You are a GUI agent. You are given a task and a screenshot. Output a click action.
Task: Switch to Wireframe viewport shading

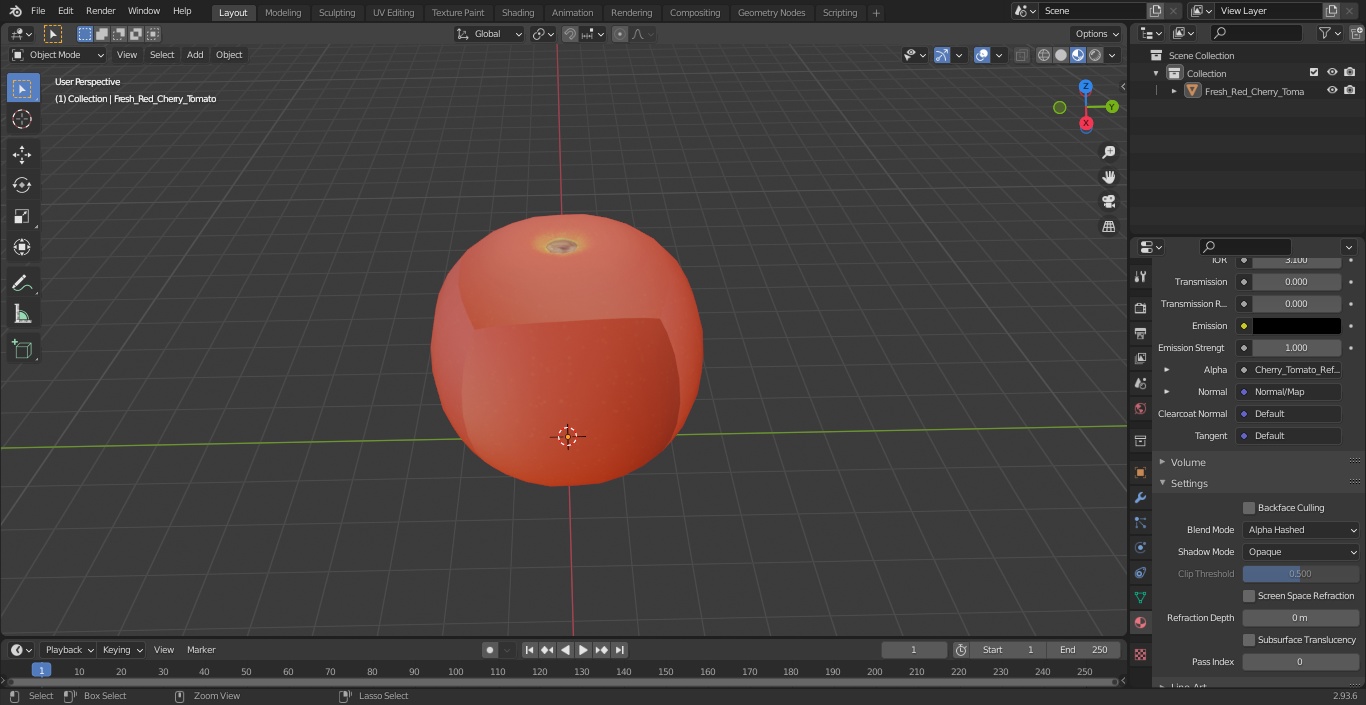pos(1044,55)
